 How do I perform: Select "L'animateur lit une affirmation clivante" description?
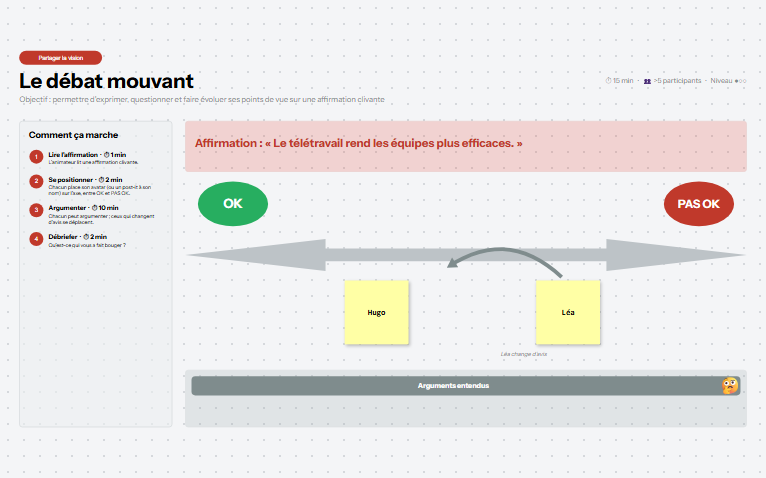click(x=93, y=162)
